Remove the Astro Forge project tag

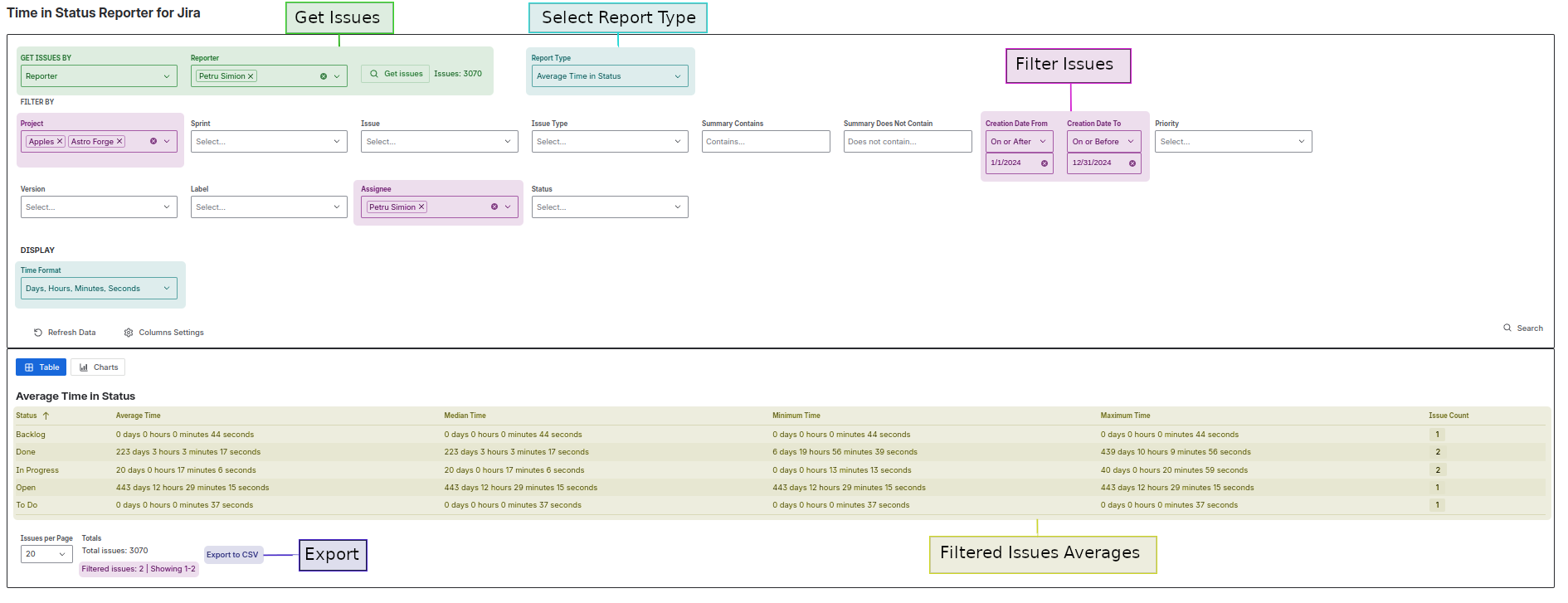point(119,142)
